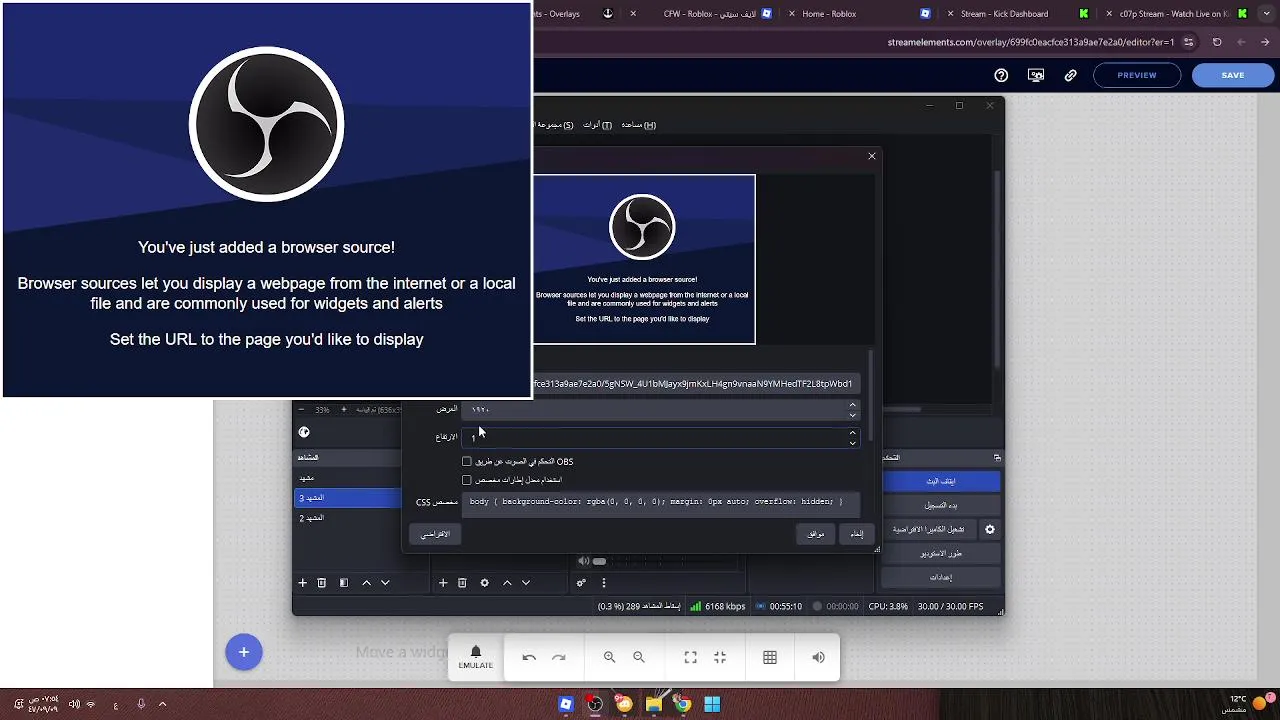1280x720 pixels.
Task: Toggle the grid overlay
Action: 770,657
